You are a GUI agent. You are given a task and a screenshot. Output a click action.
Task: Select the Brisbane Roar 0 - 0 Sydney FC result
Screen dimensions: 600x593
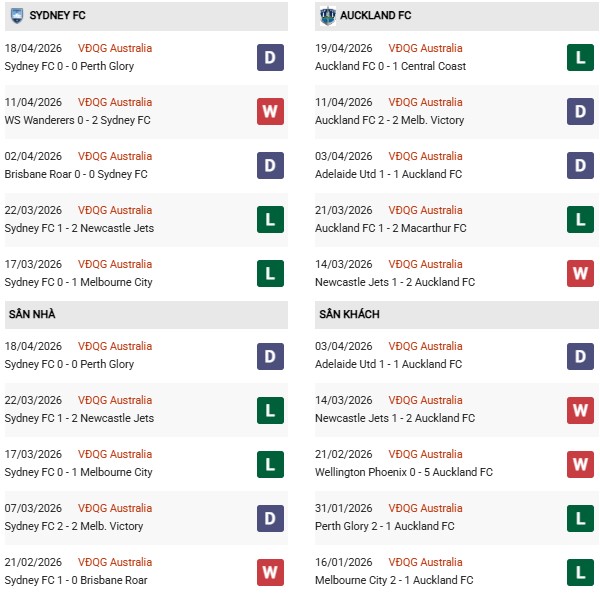[x=76, y=174]
